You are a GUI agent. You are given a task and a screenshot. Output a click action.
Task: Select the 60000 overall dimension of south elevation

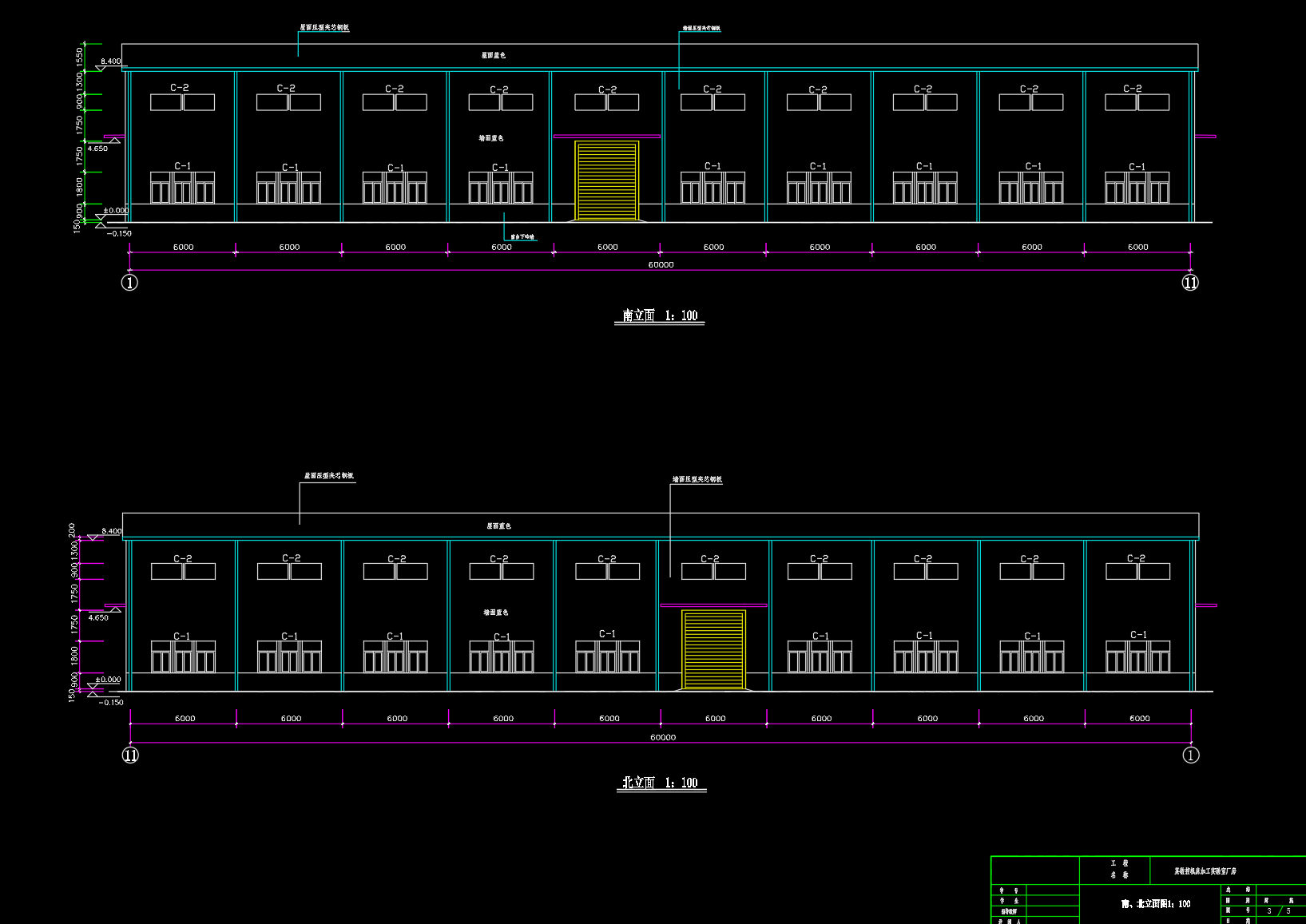[x=661, y=264]
